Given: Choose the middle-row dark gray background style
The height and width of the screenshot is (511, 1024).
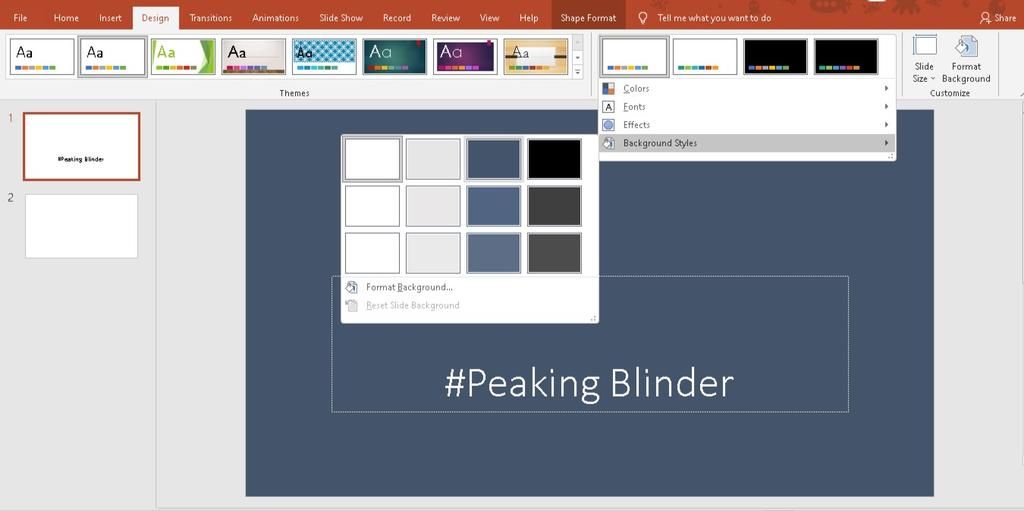Looking at the screenshot, I should tap(554, 206).
